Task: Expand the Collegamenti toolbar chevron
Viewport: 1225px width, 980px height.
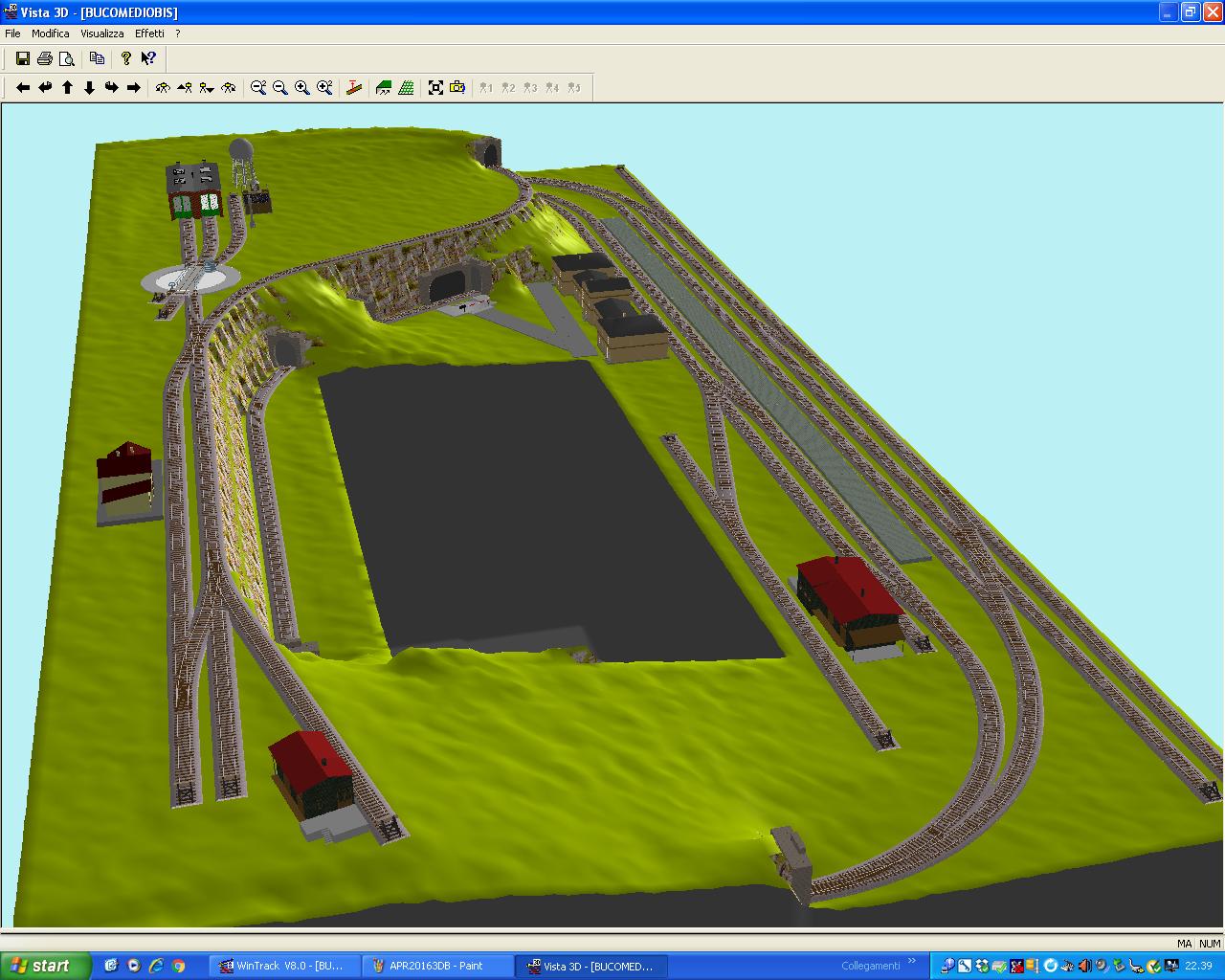Action: pos(911,962)
